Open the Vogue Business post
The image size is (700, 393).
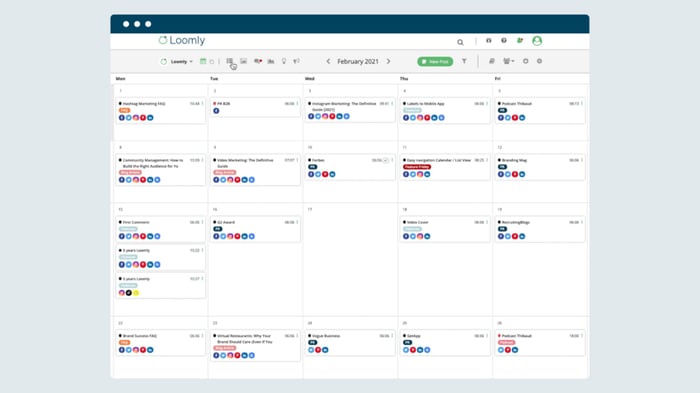pos(326,336)
